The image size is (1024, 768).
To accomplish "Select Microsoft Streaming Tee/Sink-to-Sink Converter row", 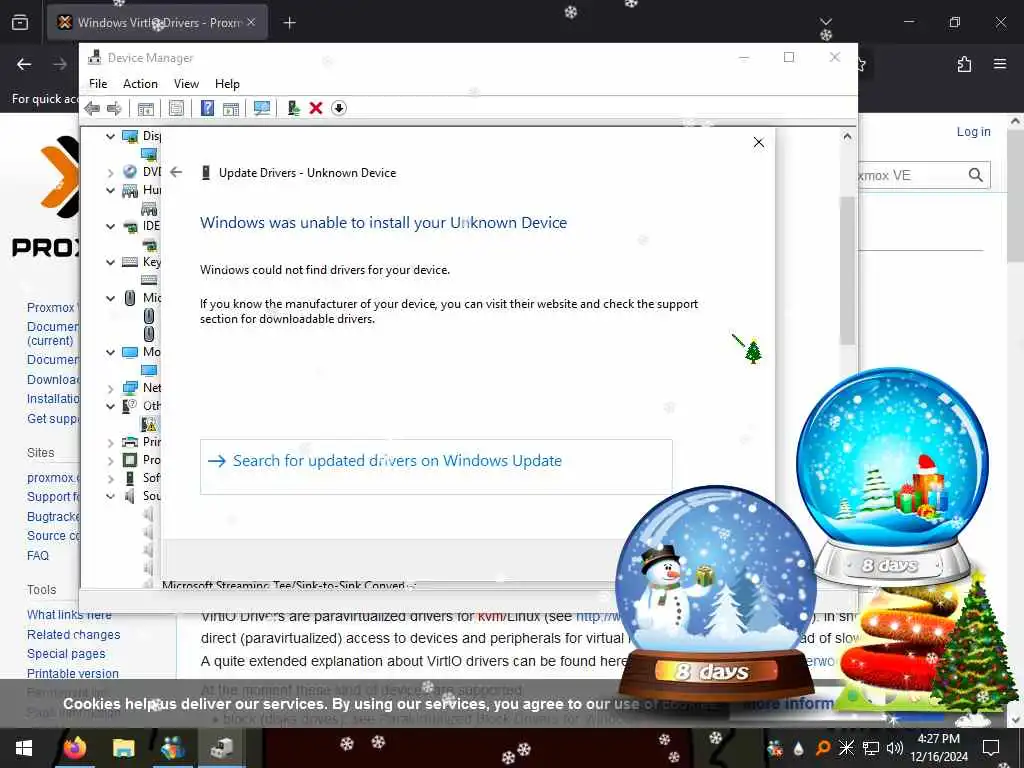I will tap(287, 584).
